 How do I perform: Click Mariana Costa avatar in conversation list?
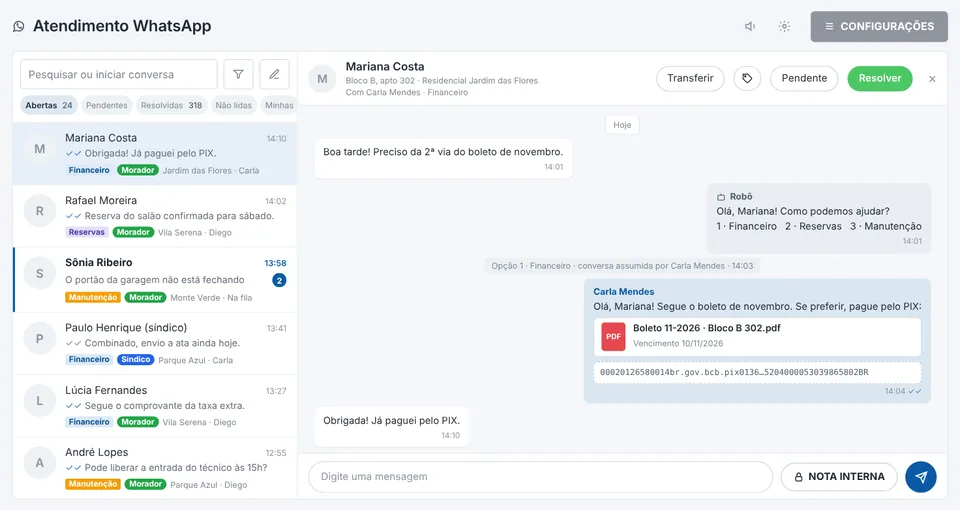coord(40,149)
